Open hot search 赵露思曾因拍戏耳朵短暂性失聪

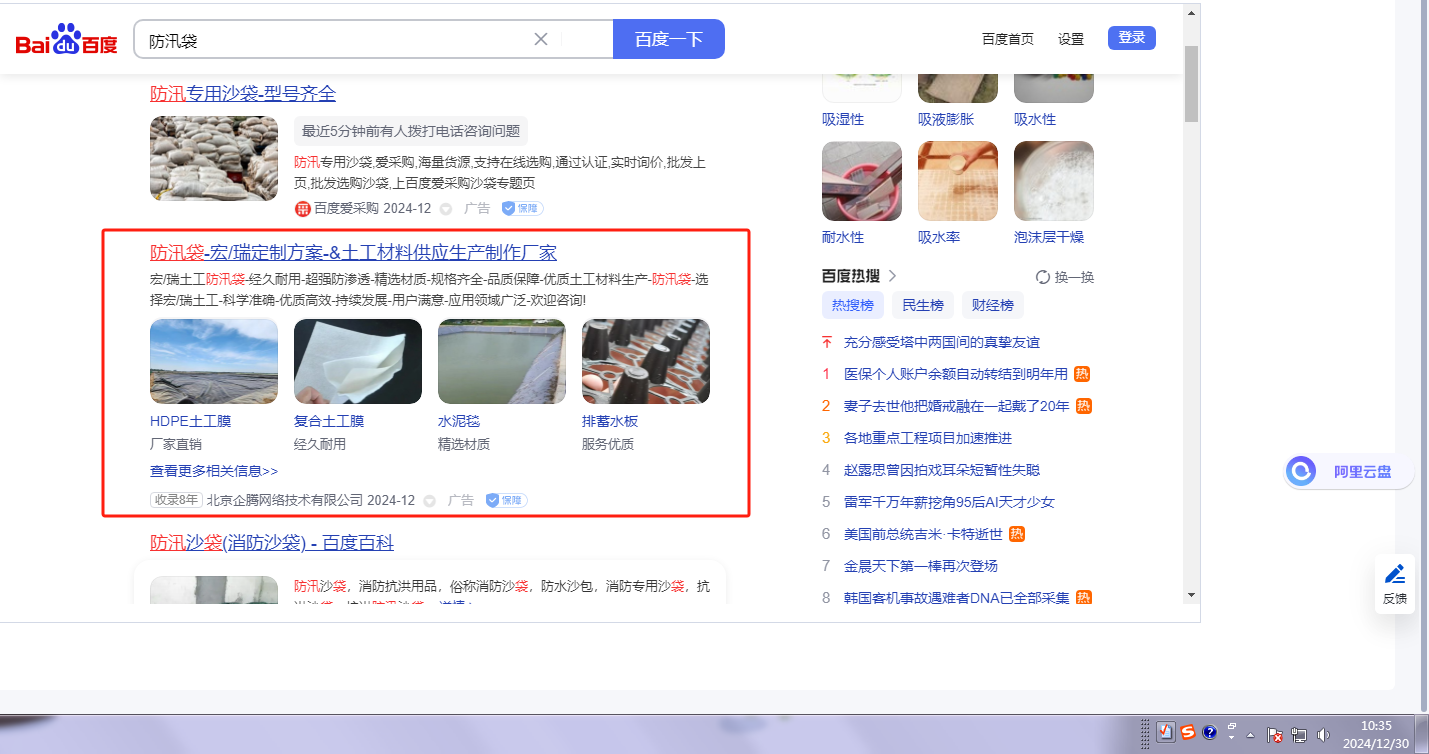pyautogui.click(x=943, y=470)
